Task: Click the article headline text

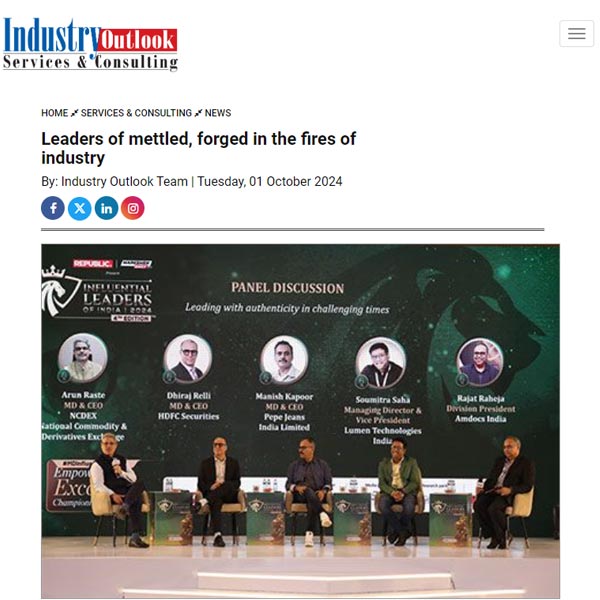Action: [199, 148]
